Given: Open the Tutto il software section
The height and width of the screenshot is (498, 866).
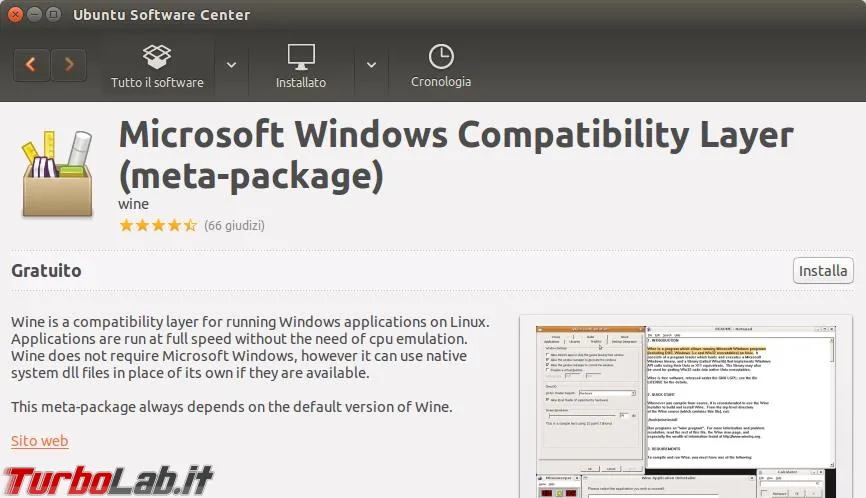Looking at the screenshot, I should pos(157,66).
